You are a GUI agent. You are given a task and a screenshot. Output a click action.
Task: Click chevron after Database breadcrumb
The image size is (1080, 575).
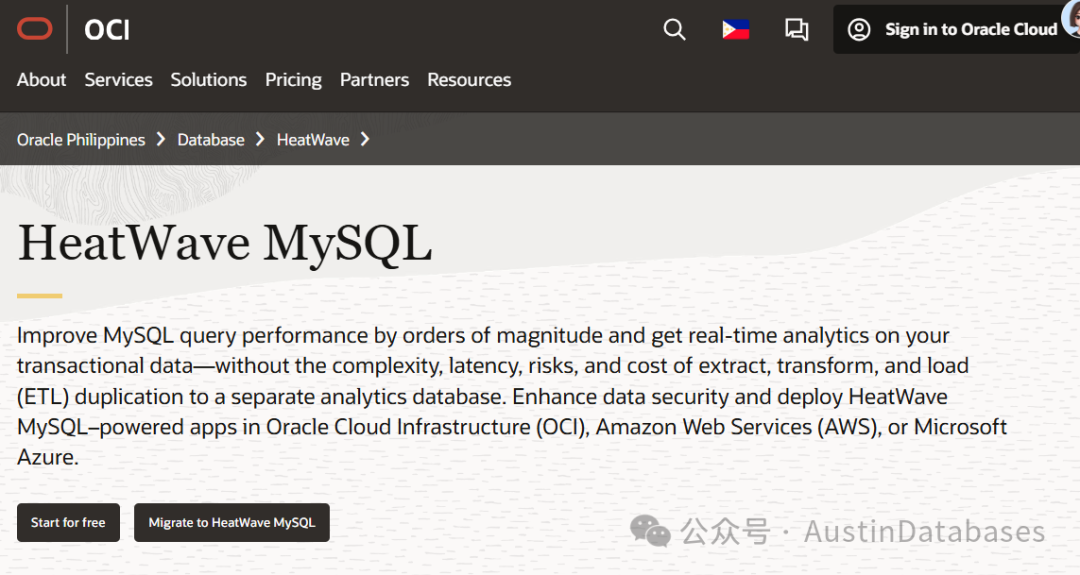tap(260, 139)
